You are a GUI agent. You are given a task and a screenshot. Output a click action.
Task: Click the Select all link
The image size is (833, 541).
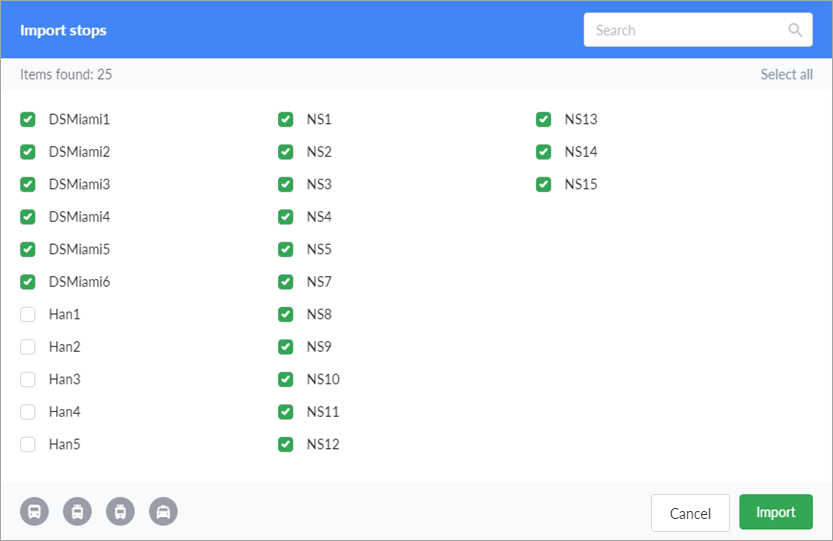coord(786,74)
